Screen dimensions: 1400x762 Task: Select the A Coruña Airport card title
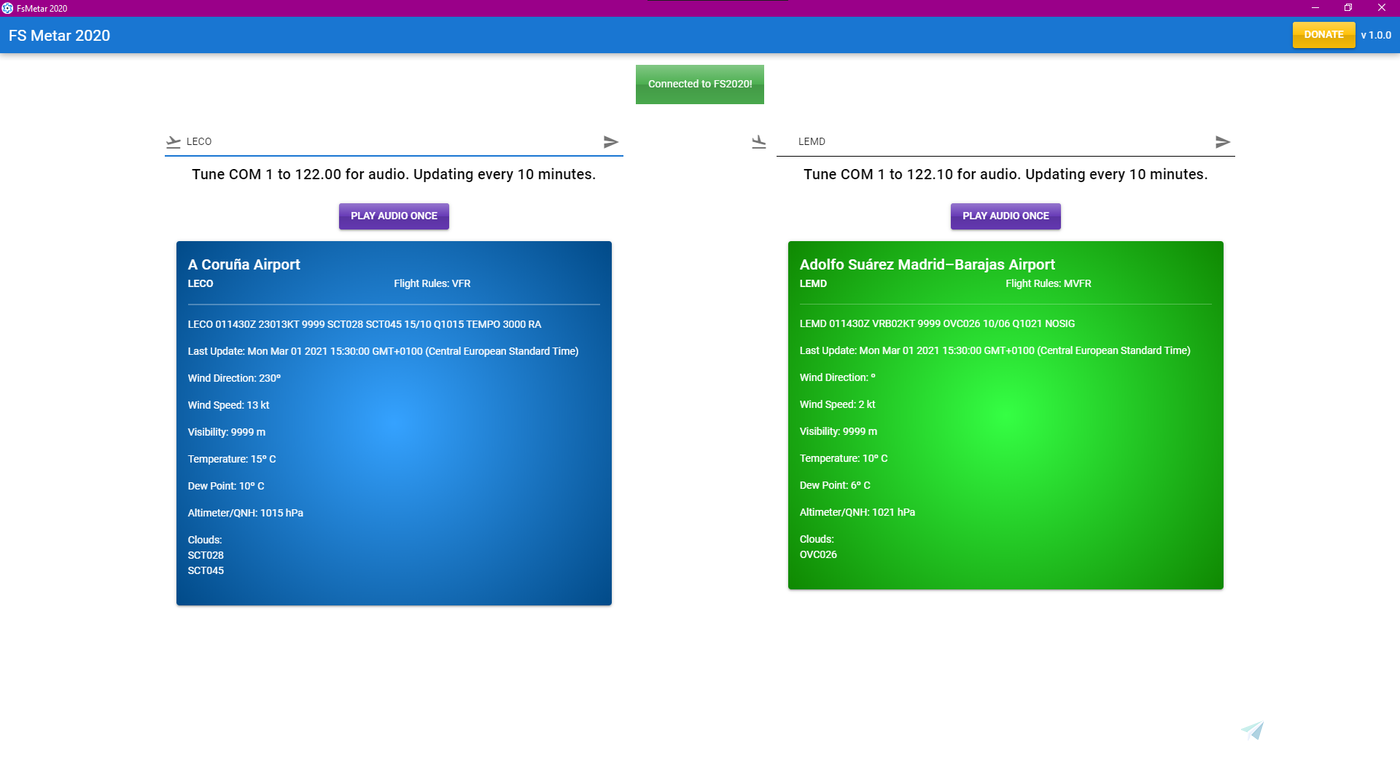(244, 265)
